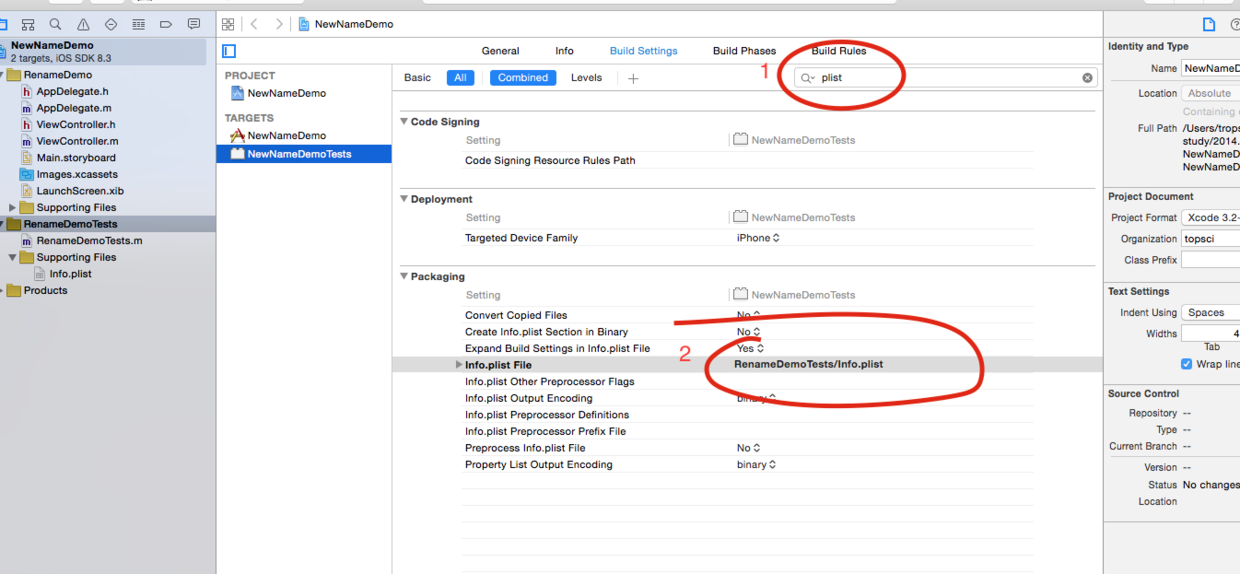This screenshot has width=1240, height=574.
Task: Collapse the Packaging section
Action: click(404, 277)
